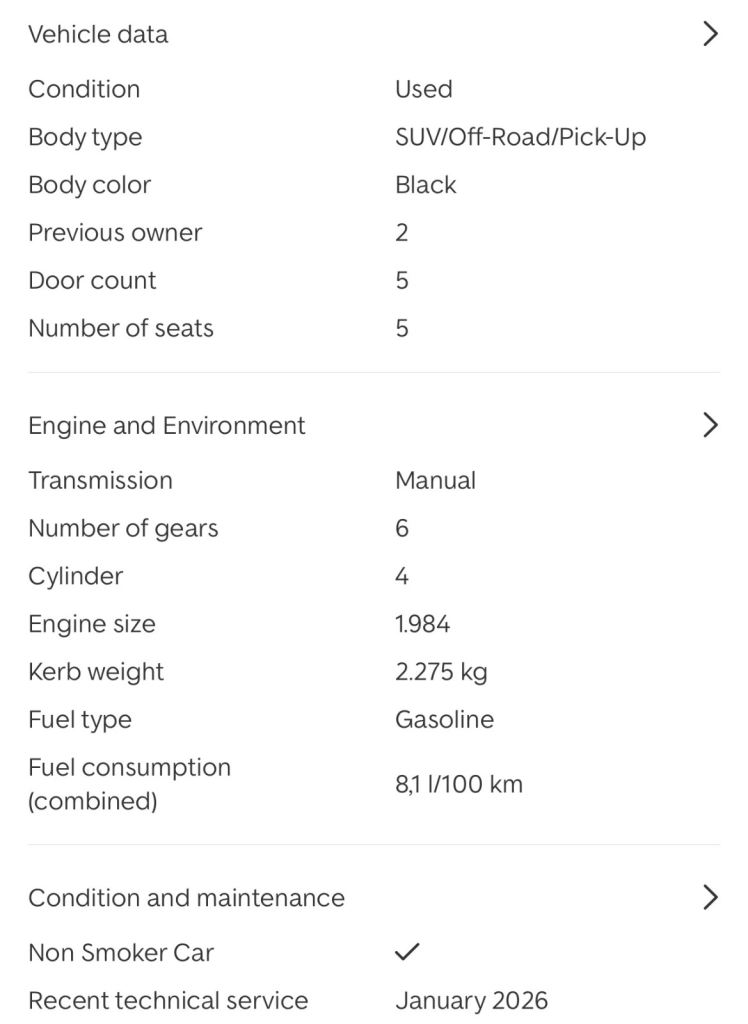This screenshot has width=748, height=1024.
Task: Click the Condition value Used
Action: [x=423, y=89]
